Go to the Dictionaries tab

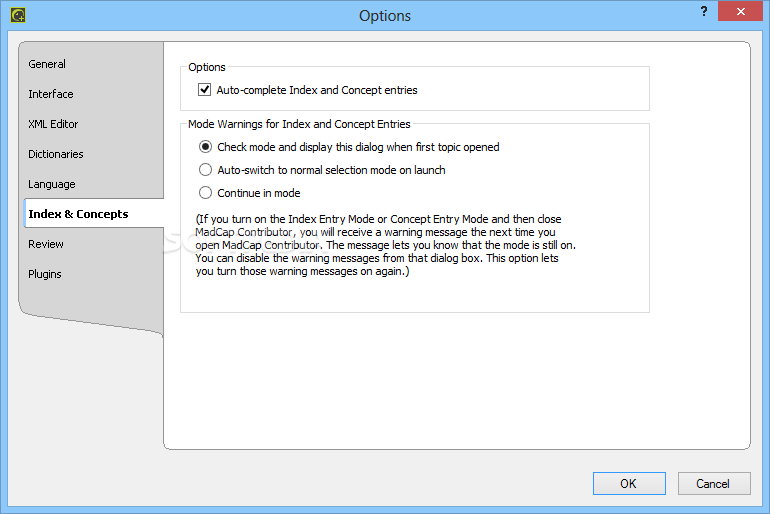tap(55, 154)
